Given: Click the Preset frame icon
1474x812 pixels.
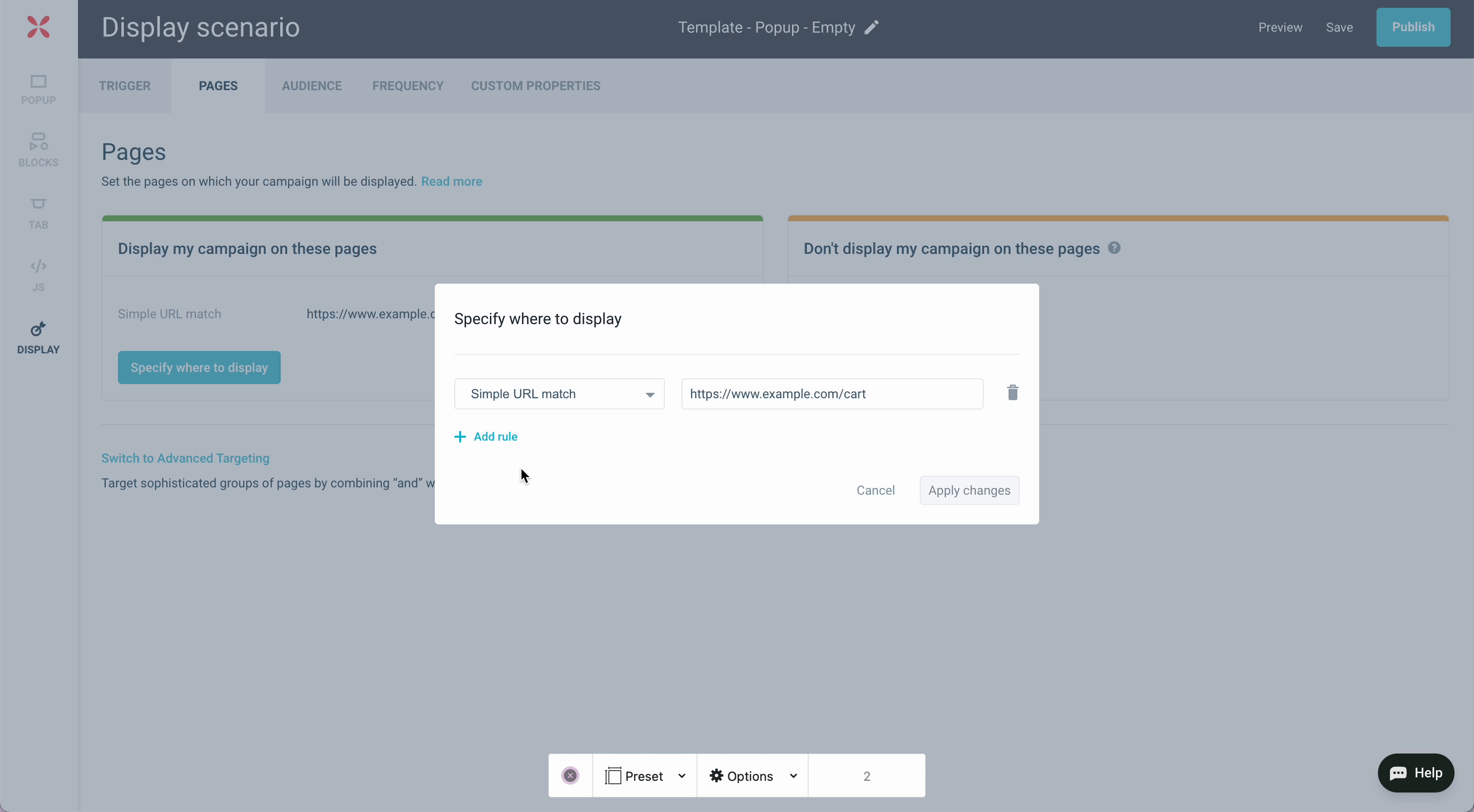Looking at the screenshot, I should click(613, 776).
